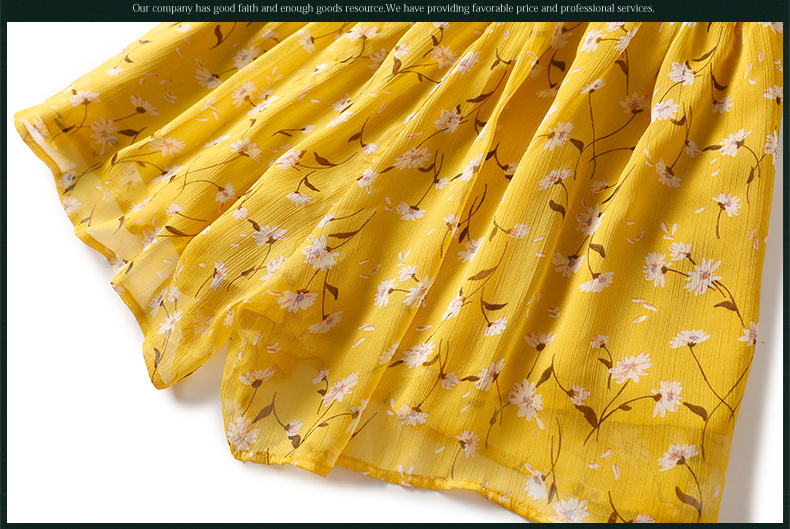Screen dimensions: 790x529
Task: Open the yellow floral chiffon skirt photo
Action: click(x=395, y=272)
